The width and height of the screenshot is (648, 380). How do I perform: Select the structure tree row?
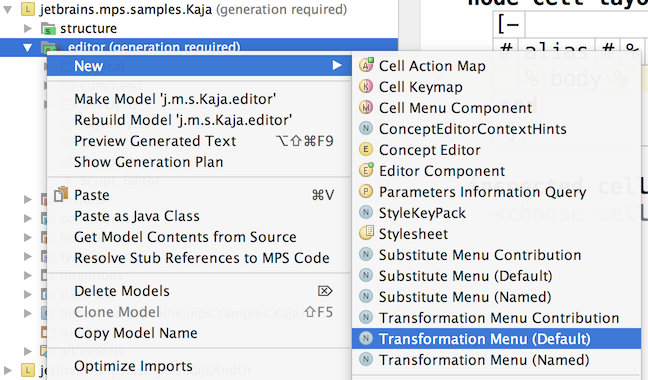point(199,28)
